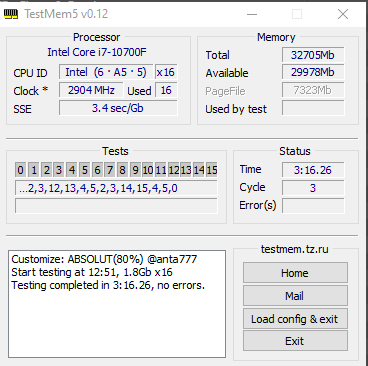The width and height of the screenshot is (368, 366).
Task: Select test indicator box 11
Action: (160, 170)
